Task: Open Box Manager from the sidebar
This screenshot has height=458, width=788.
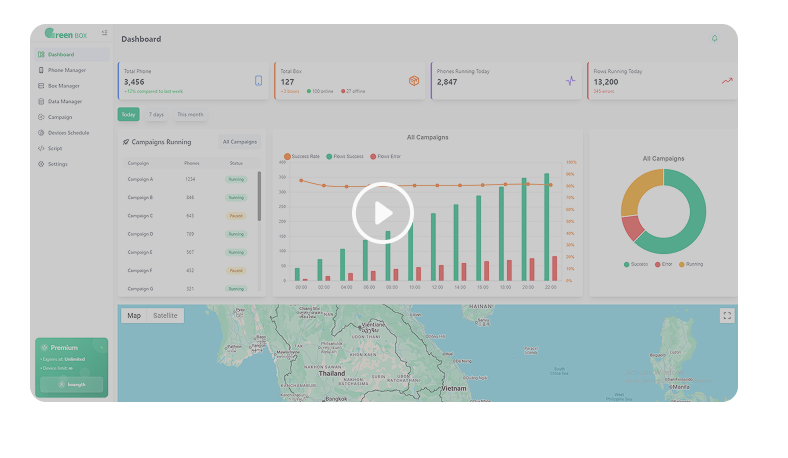Action: [x=63, y=86]
